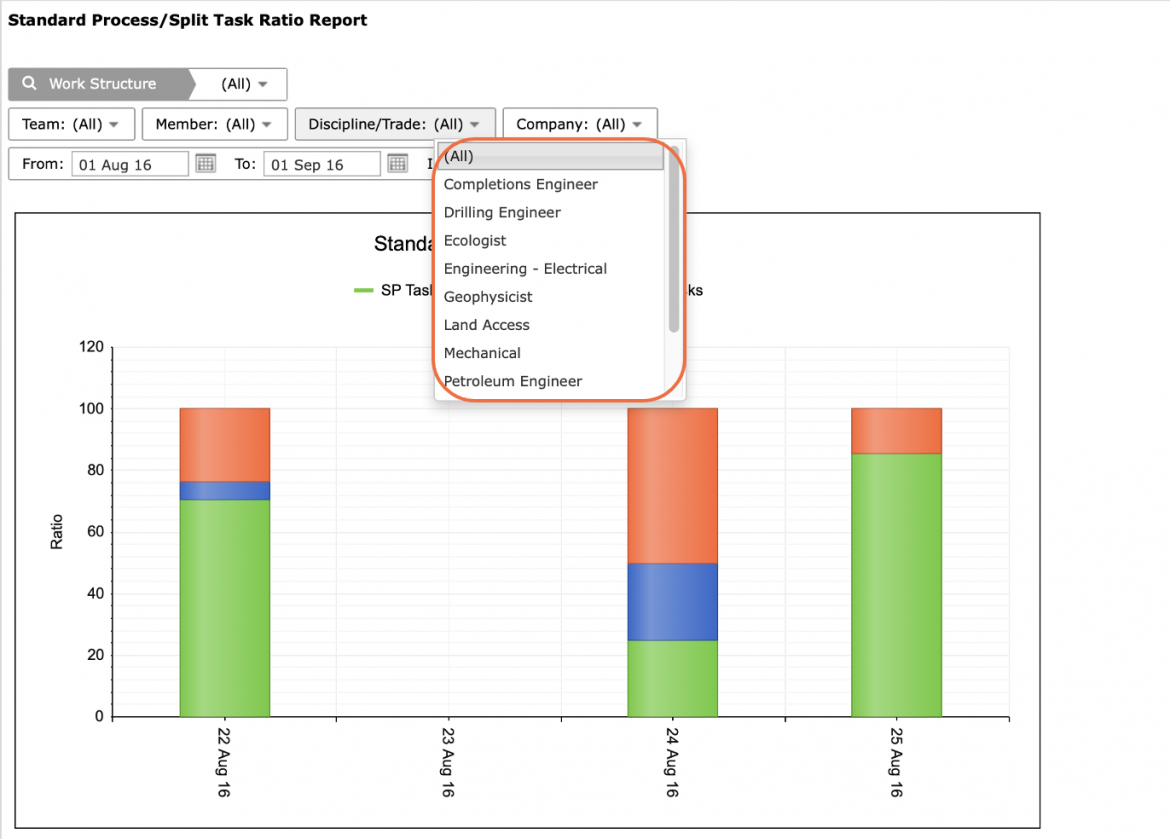Open the Team filter dropdown

tap(71, 124)
